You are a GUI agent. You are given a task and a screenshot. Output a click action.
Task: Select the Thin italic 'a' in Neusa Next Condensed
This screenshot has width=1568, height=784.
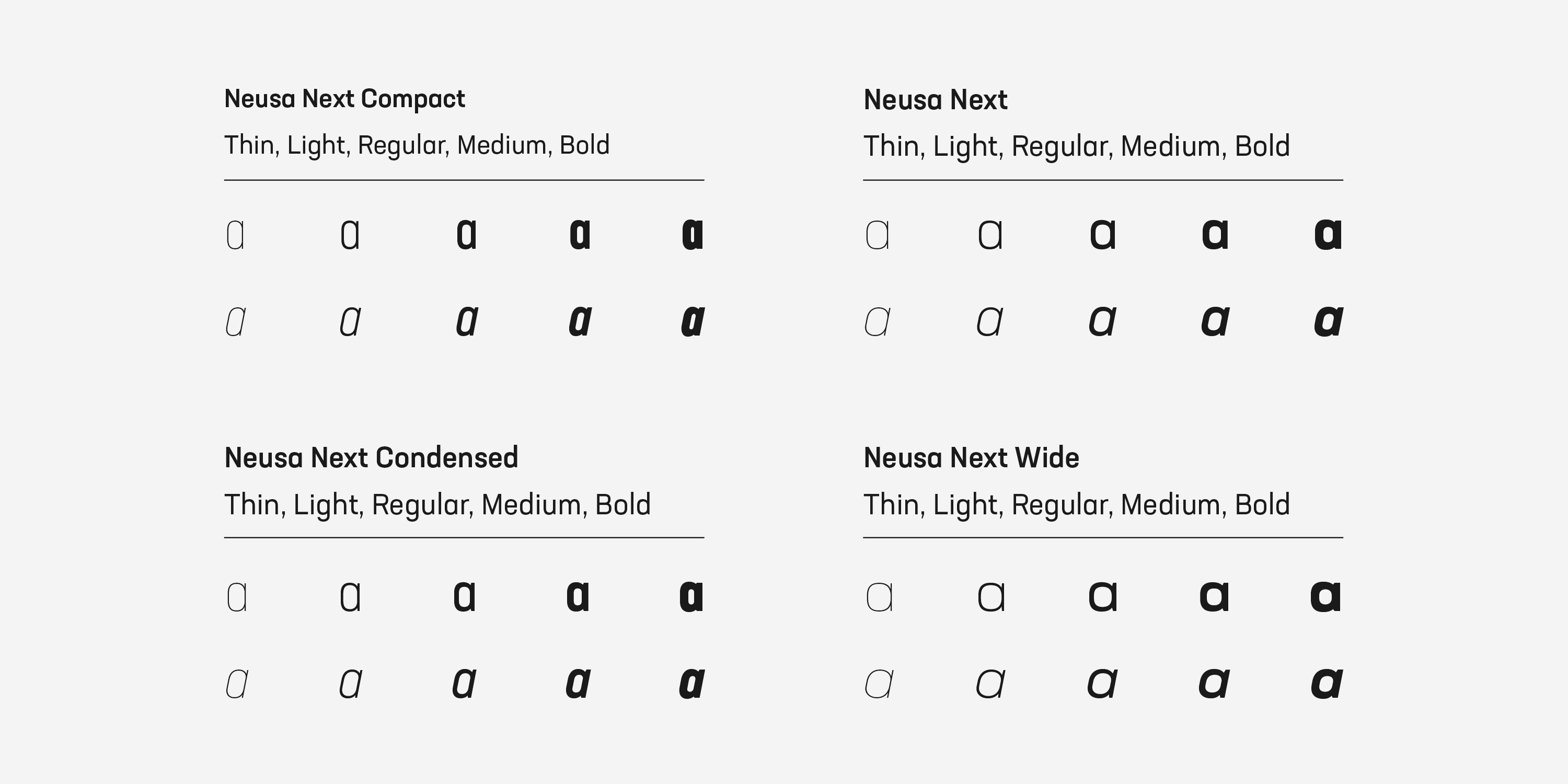click(x=236, y=683)
